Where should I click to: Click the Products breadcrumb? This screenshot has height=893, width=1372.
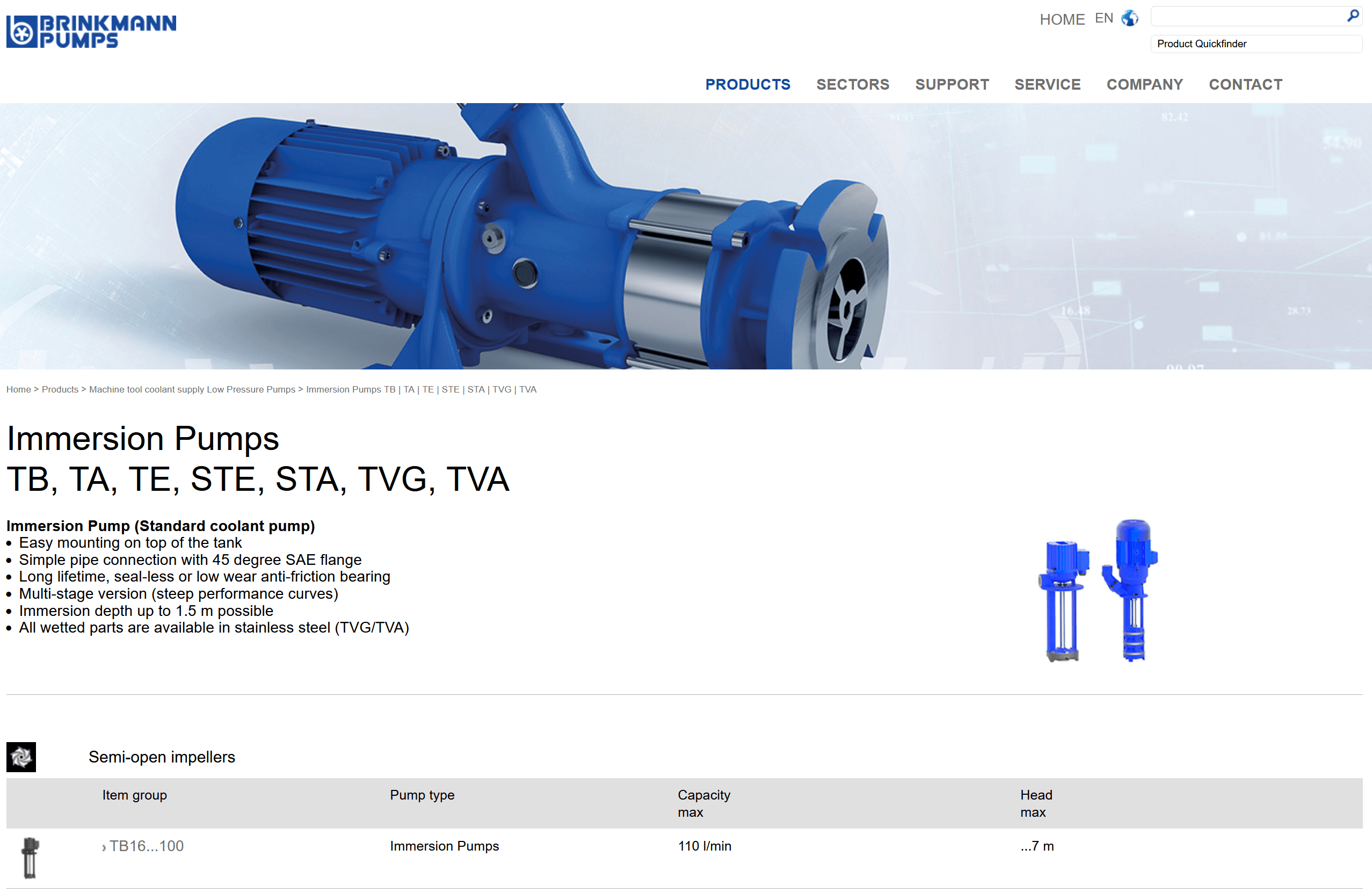pyautogui.click(x=60, y=390)
